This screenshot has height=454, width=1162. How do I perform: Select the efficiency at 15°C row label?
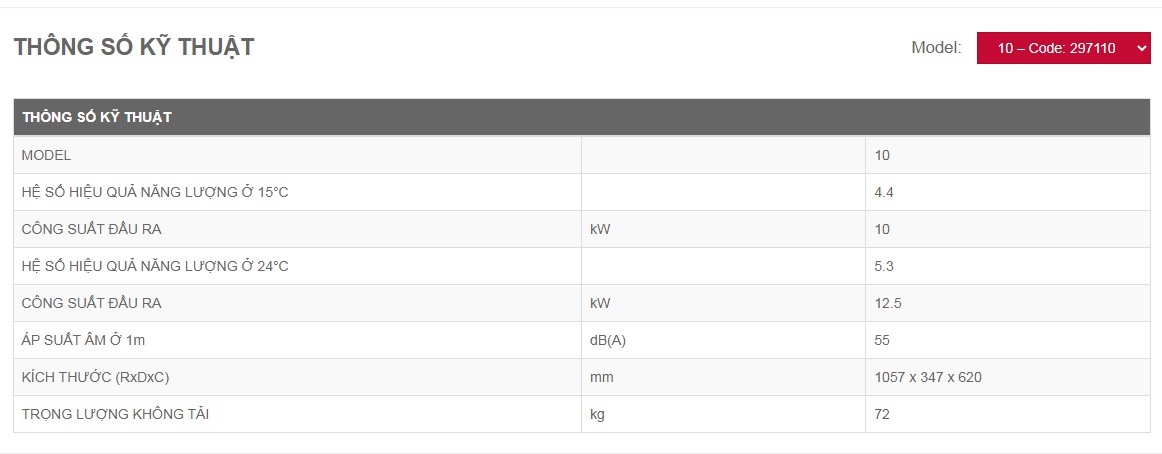tap(155, 193)
